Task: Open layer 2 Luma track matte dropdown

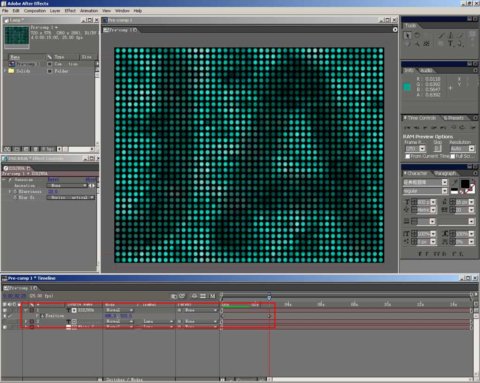Action: [x=158, y=321]
